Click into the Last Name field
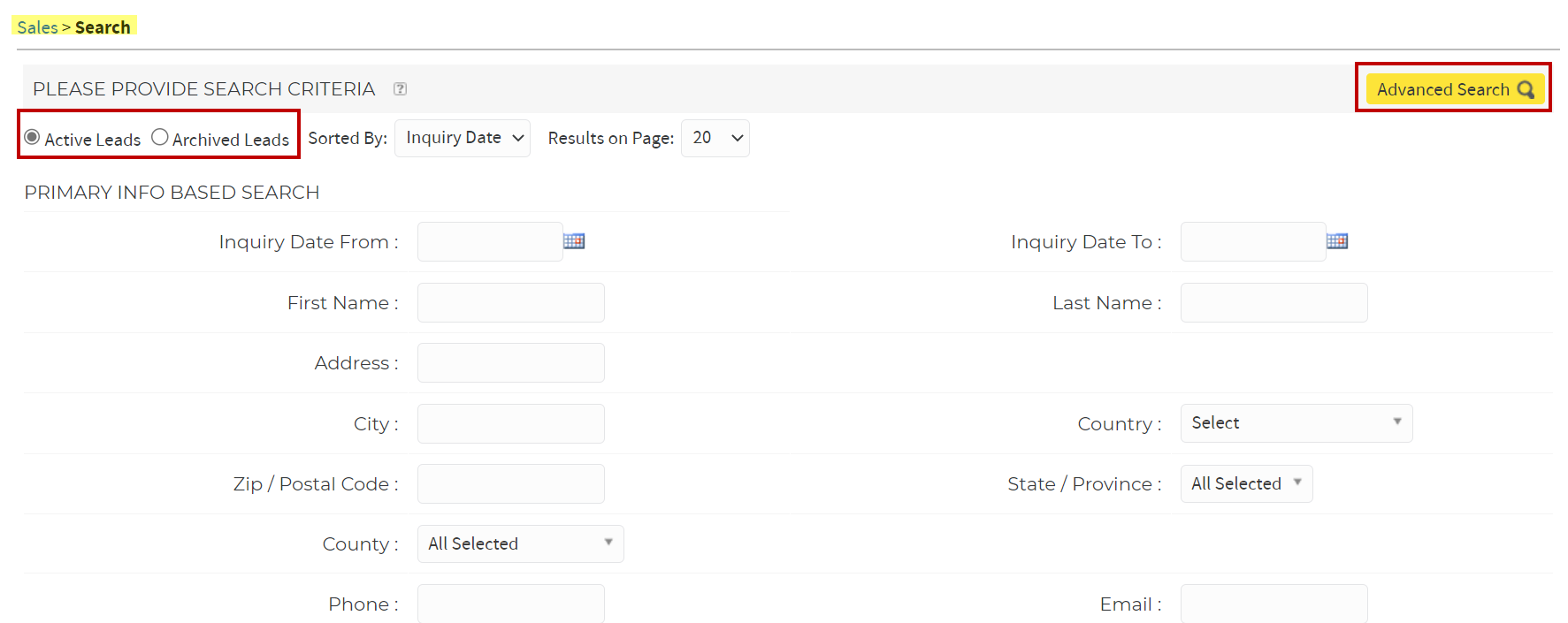 [x=1274, y=302]
